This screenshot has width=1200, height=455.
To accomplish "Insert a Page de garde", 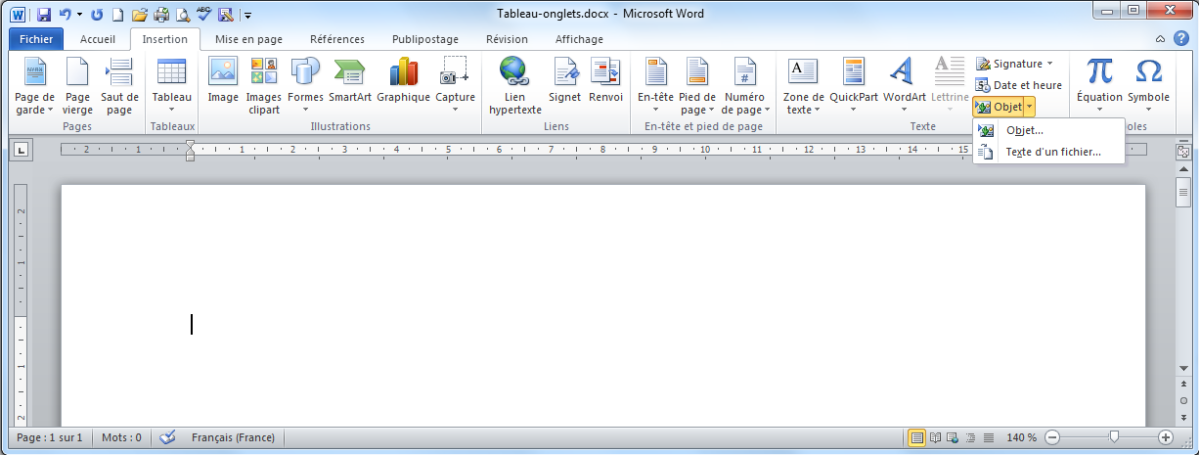I will pos(35,86).
